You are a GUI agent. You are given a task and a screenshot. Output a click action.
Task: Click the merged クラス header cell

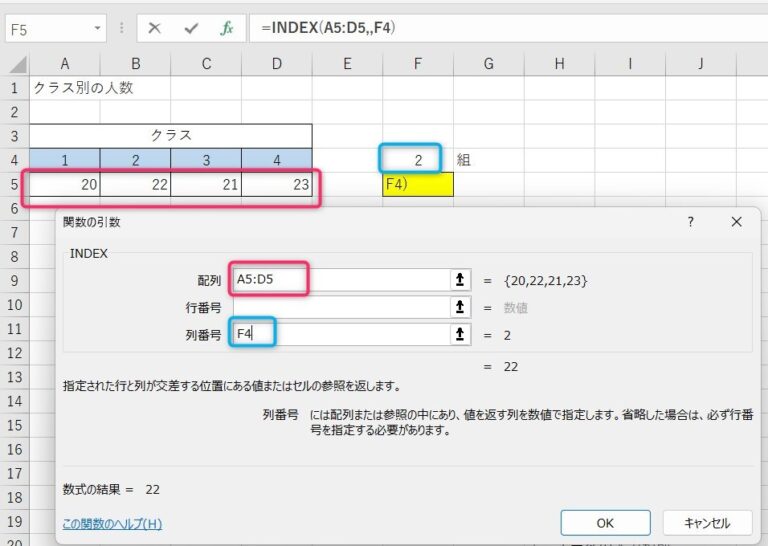coord(171,136)
